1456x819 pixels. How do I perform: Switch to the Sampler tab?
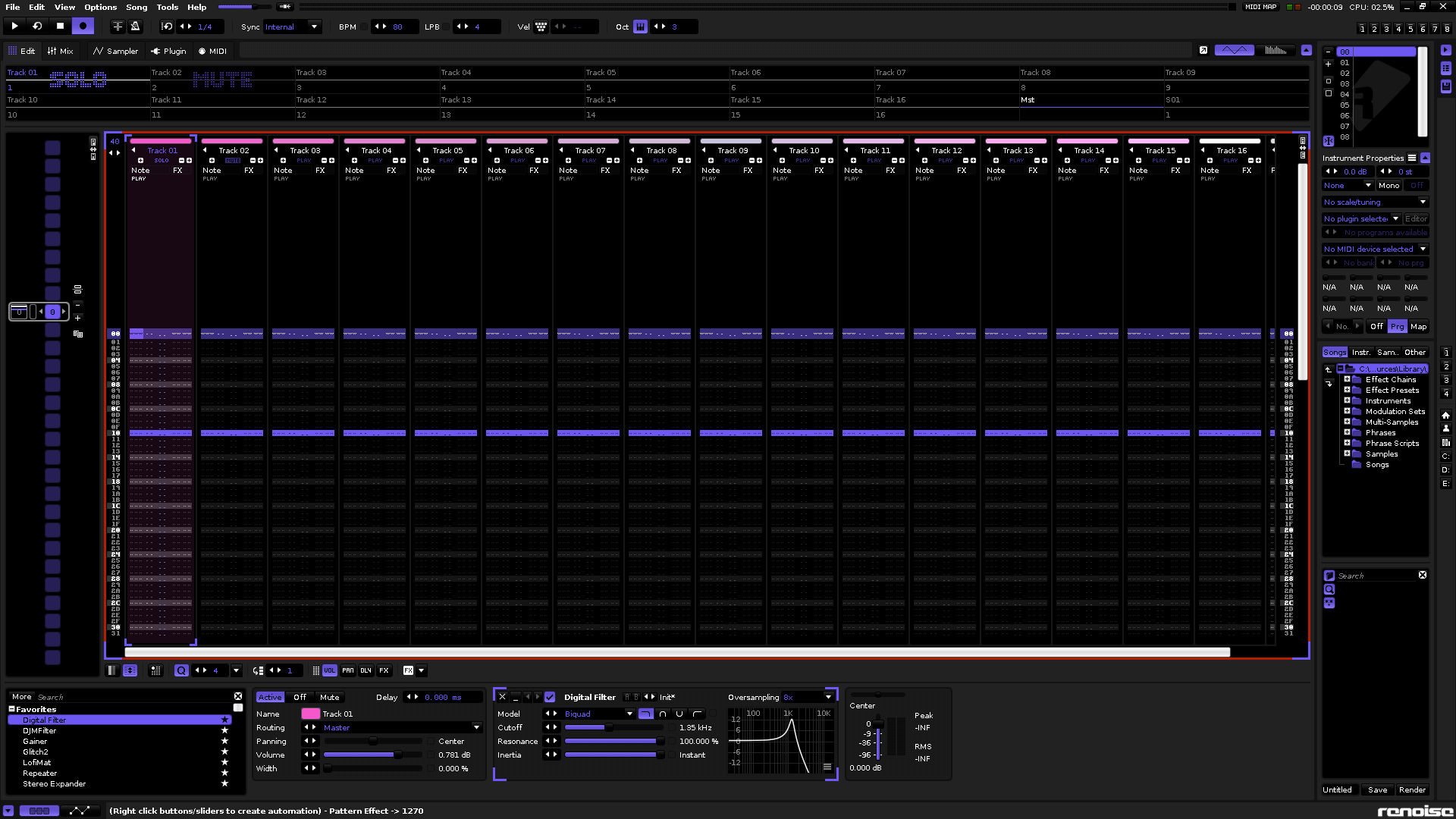click(115, 51)
